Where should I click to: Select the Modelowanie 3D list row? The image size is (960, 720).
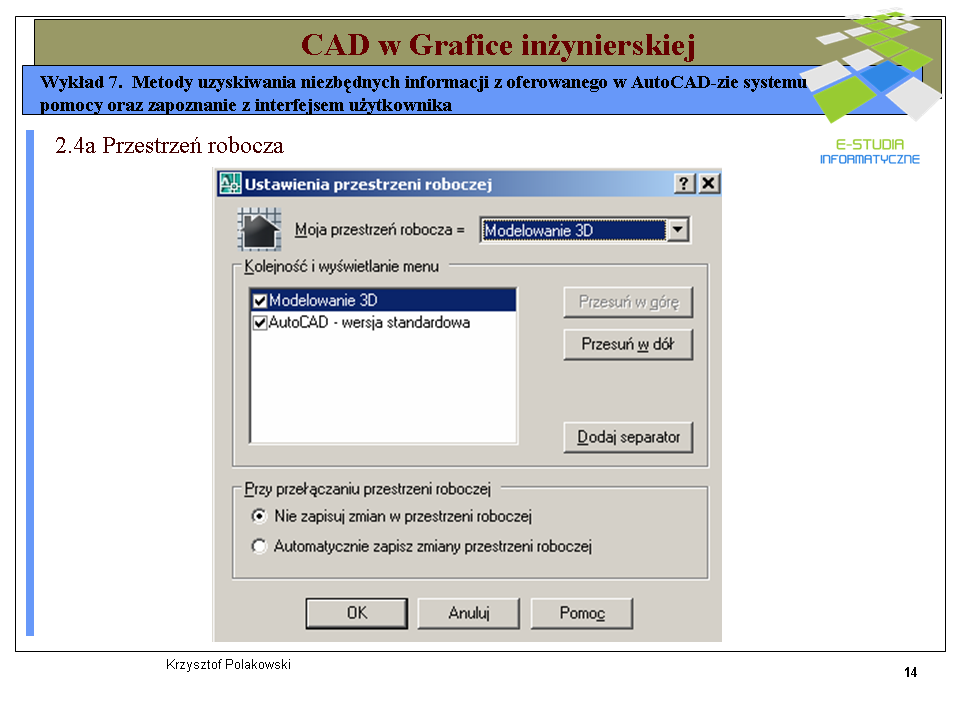coord(383,301)
